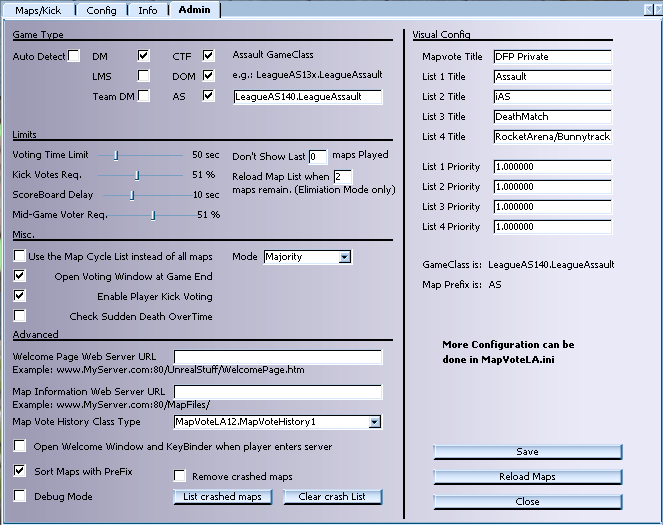The height and width of the screenshot is (525, 663).
Task: Click the List 4 Priority field
Action: (552, 227)
